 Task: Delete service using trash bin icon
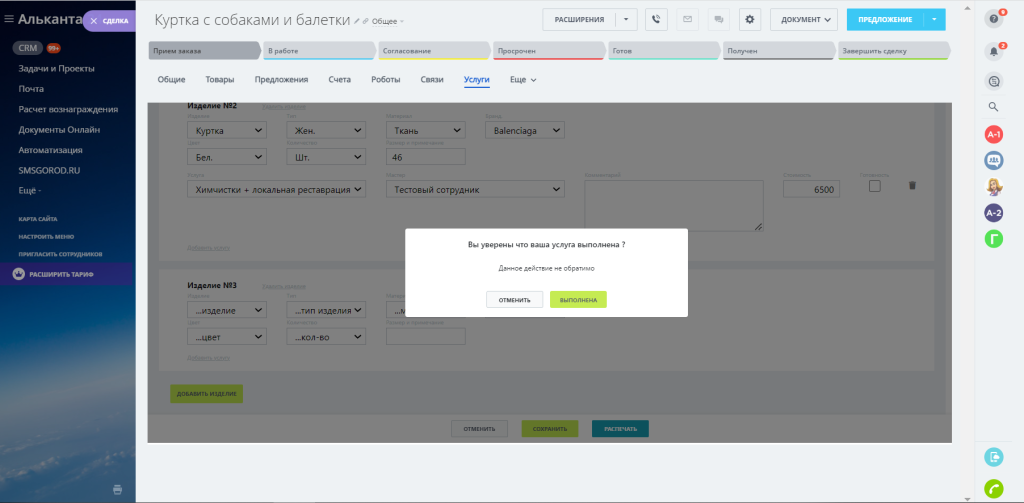[x=912, y=186]
